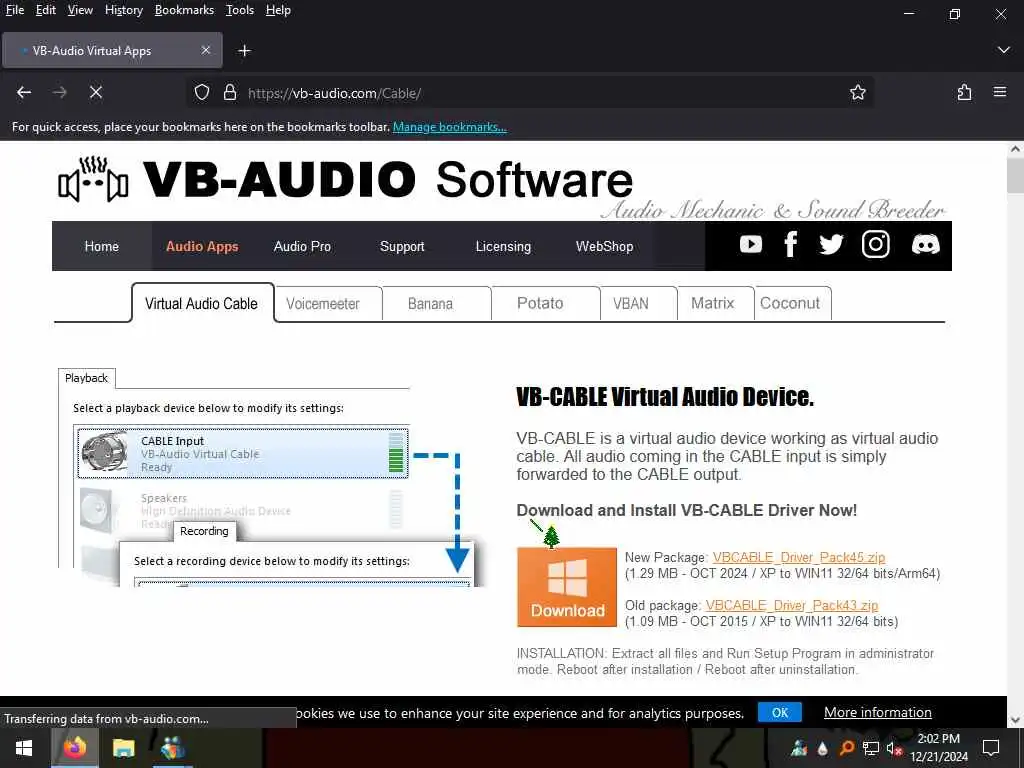
Task: List all tabs with the chevron
Action: click(1004, 50)
